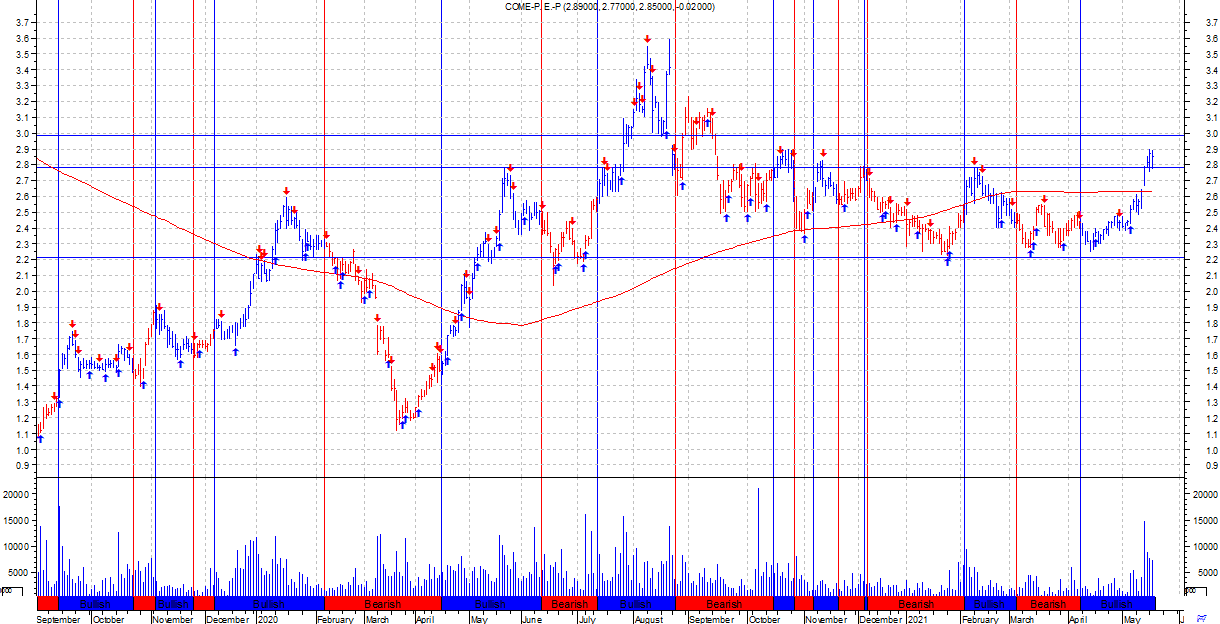Select the first blue buy arrow at chart start
1220x624 pixels.
[x=40, y=438]
